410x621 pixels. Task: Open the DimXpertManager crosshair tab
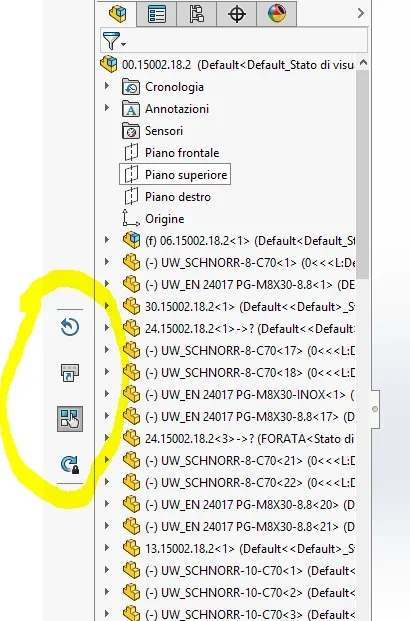coord(236,14)
